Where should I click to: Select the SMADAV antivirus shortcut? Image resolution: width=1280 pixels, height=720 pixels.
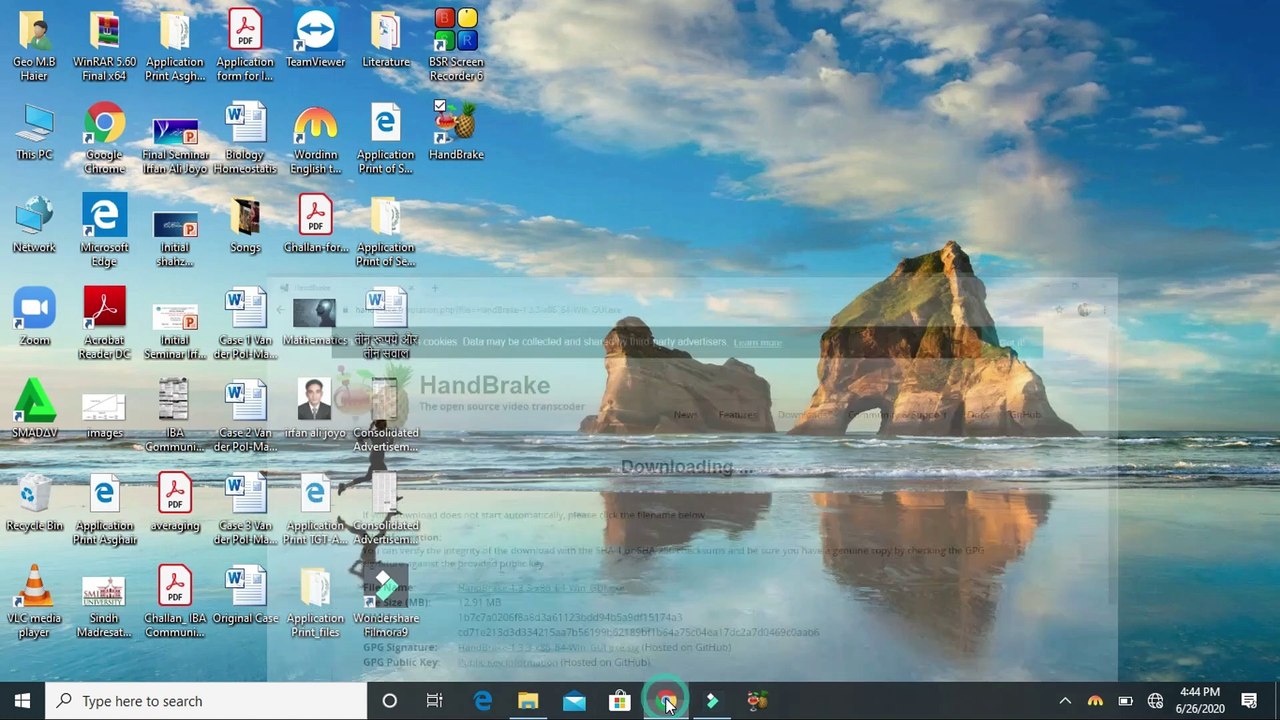point(34,410)
